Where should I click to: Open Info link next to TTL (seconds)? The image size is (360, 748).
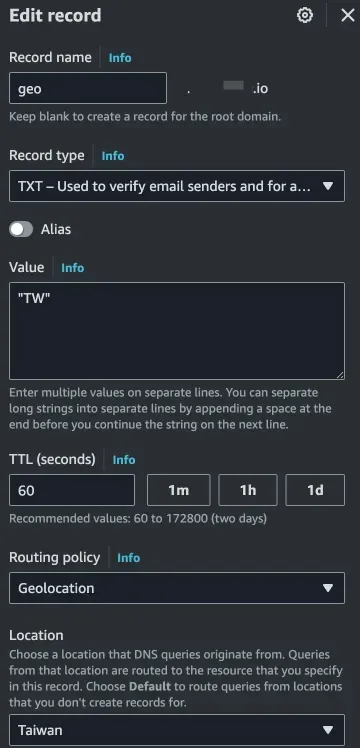[x=124, y=460]
